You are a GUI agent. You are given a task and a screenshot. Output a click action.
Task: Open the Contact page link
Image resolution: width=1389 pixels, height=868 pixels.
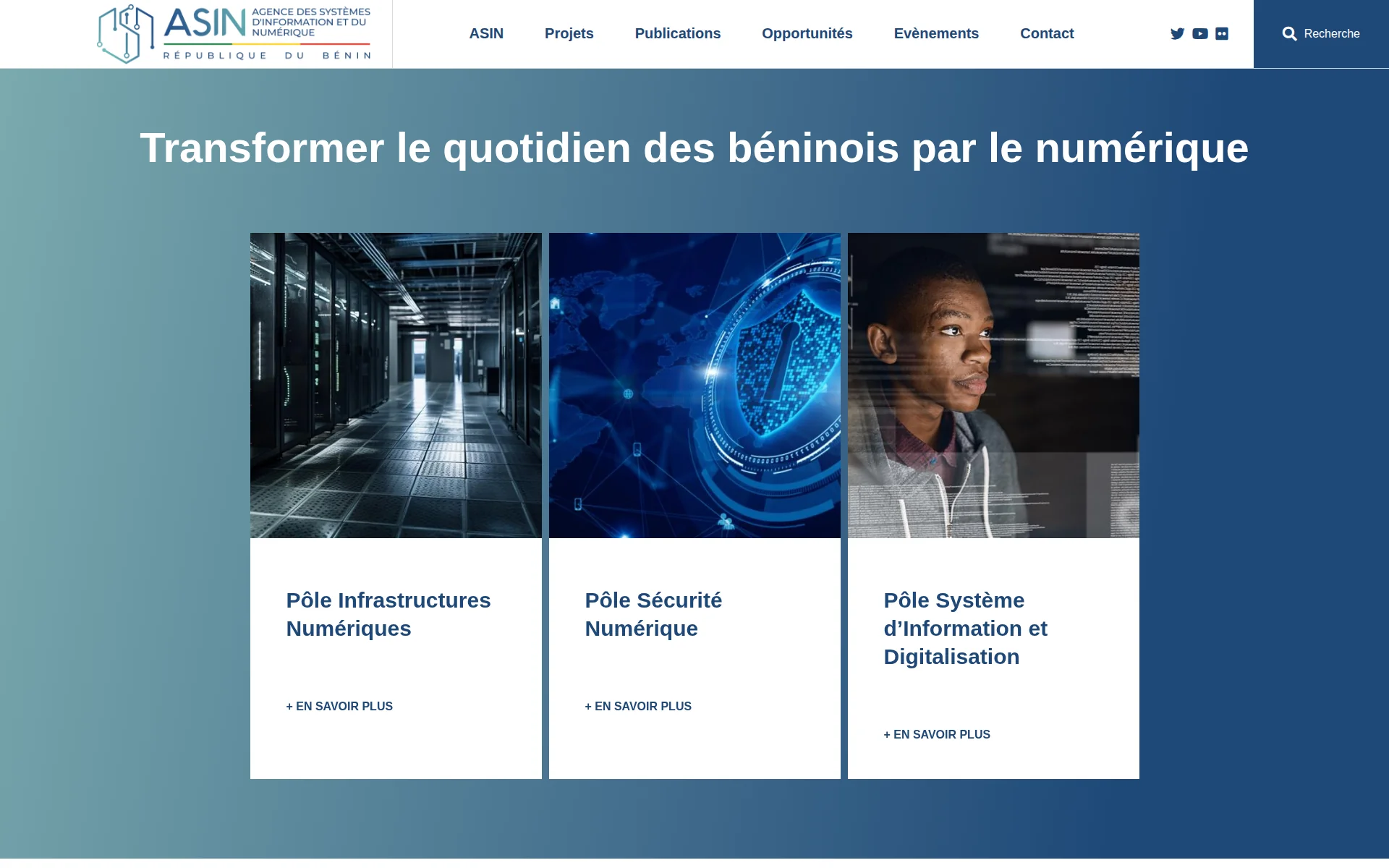(1047, 33)
